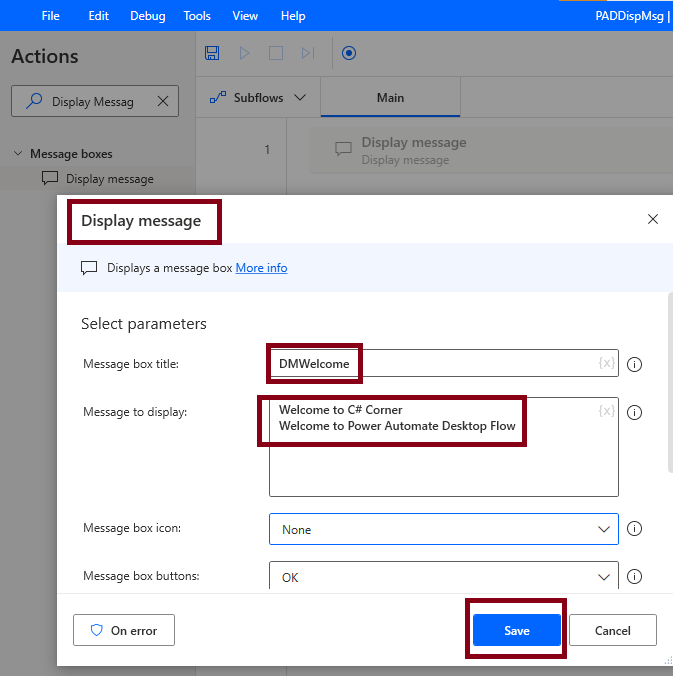Click the Stop flow square icon
This screenshot has height=676, width=673.
(x=277, y=53)
